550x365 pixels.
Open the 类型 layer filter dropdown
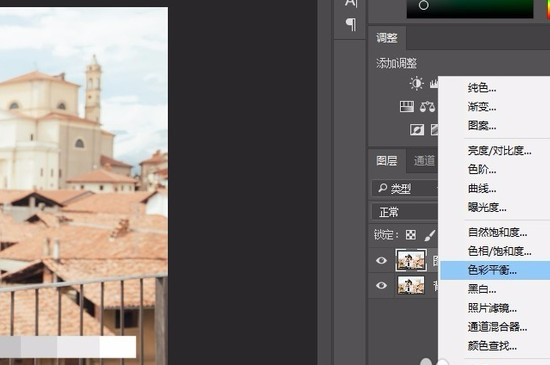(404, 189)
